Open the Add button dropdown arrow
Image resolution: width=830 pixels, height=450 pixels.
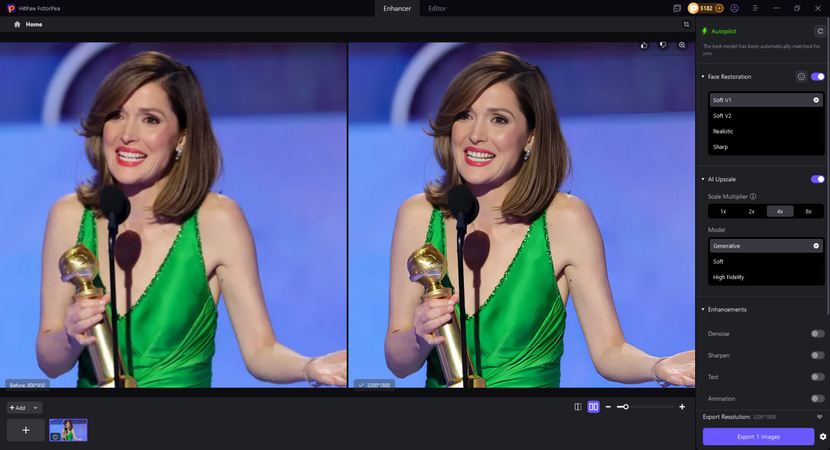click(x=35, y=408)
